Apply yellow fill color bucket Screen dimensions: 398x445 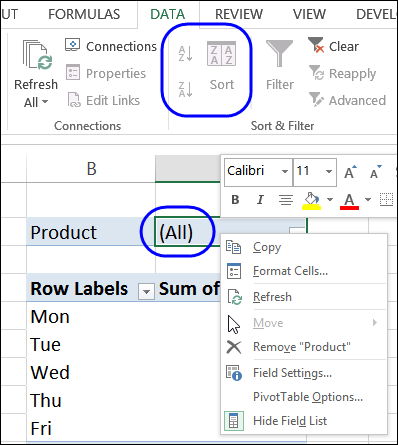[x=312, y=201]
